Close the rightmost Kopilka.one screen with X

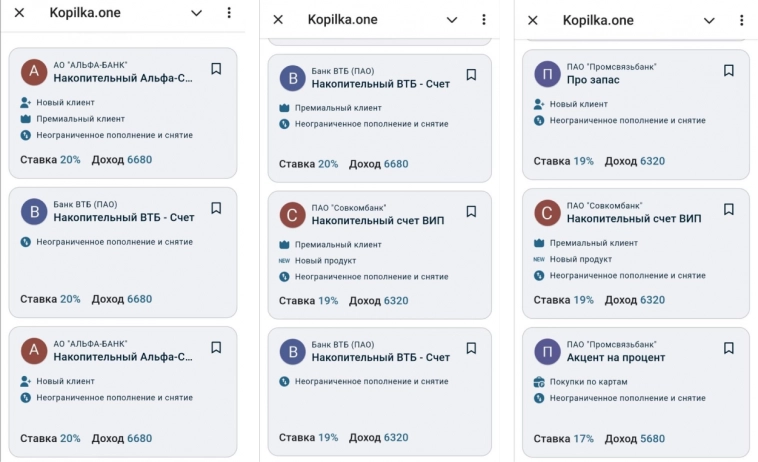click(533, 20)
